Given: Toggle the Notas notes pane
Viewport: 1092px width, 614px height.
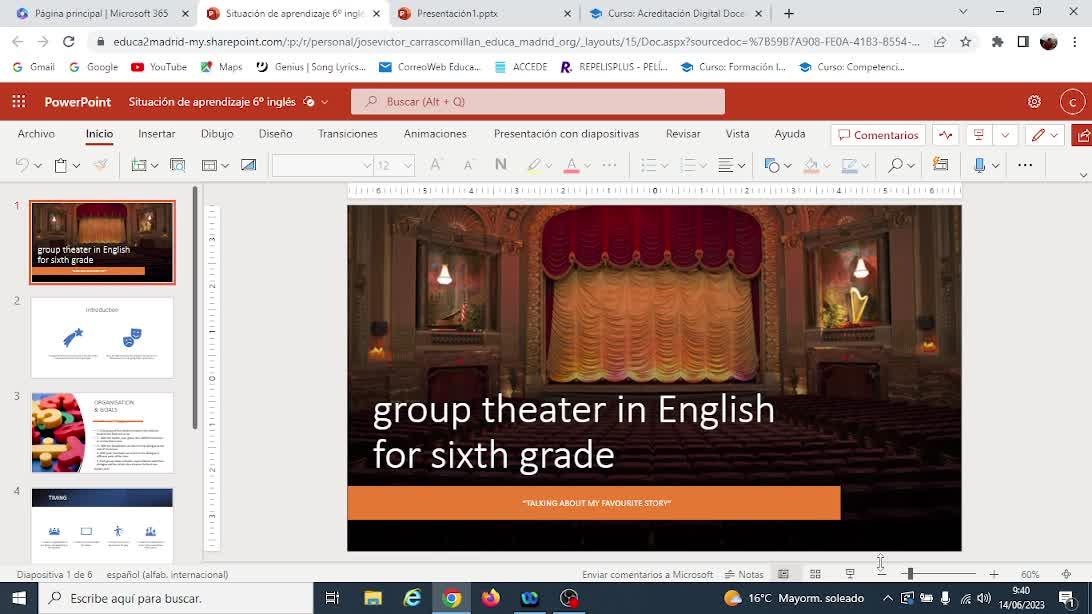Looking at the screenshot, I should 744,574.
